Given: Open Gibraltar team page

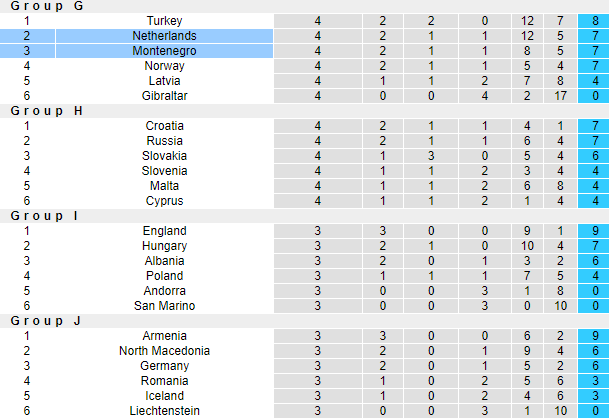Looking at the screenshot, I should (x=164, y=96).
